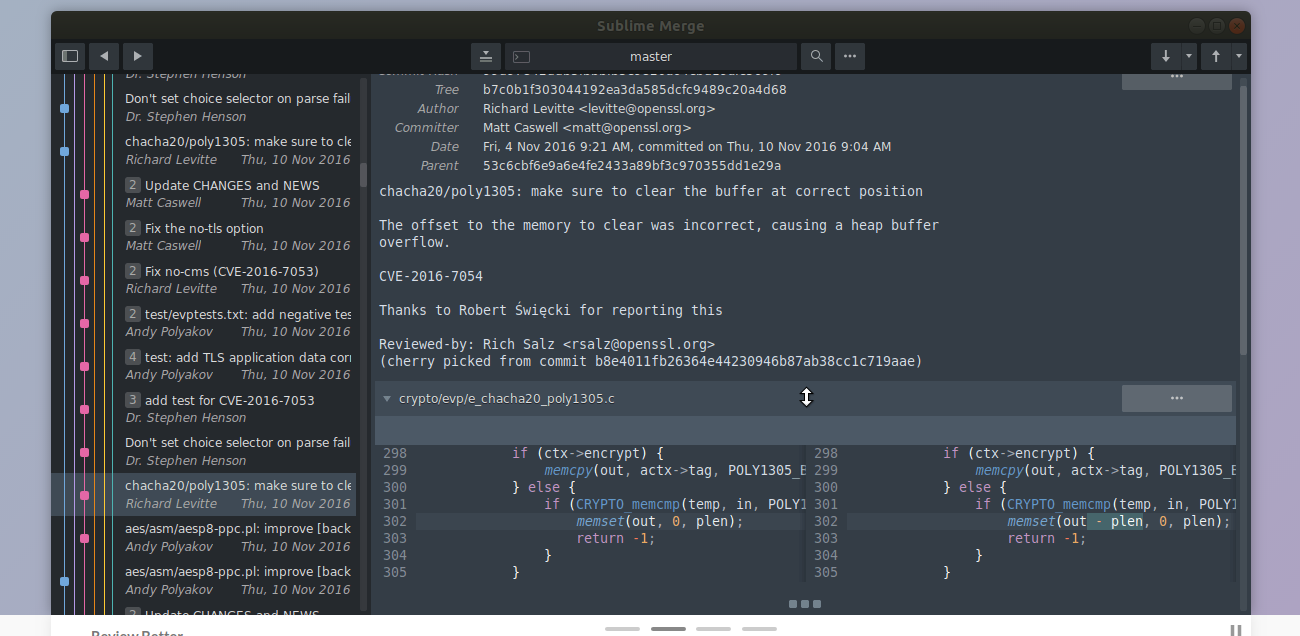1300x636 pixels.
Task: Open the master branch command field
Action: (651, 56)
